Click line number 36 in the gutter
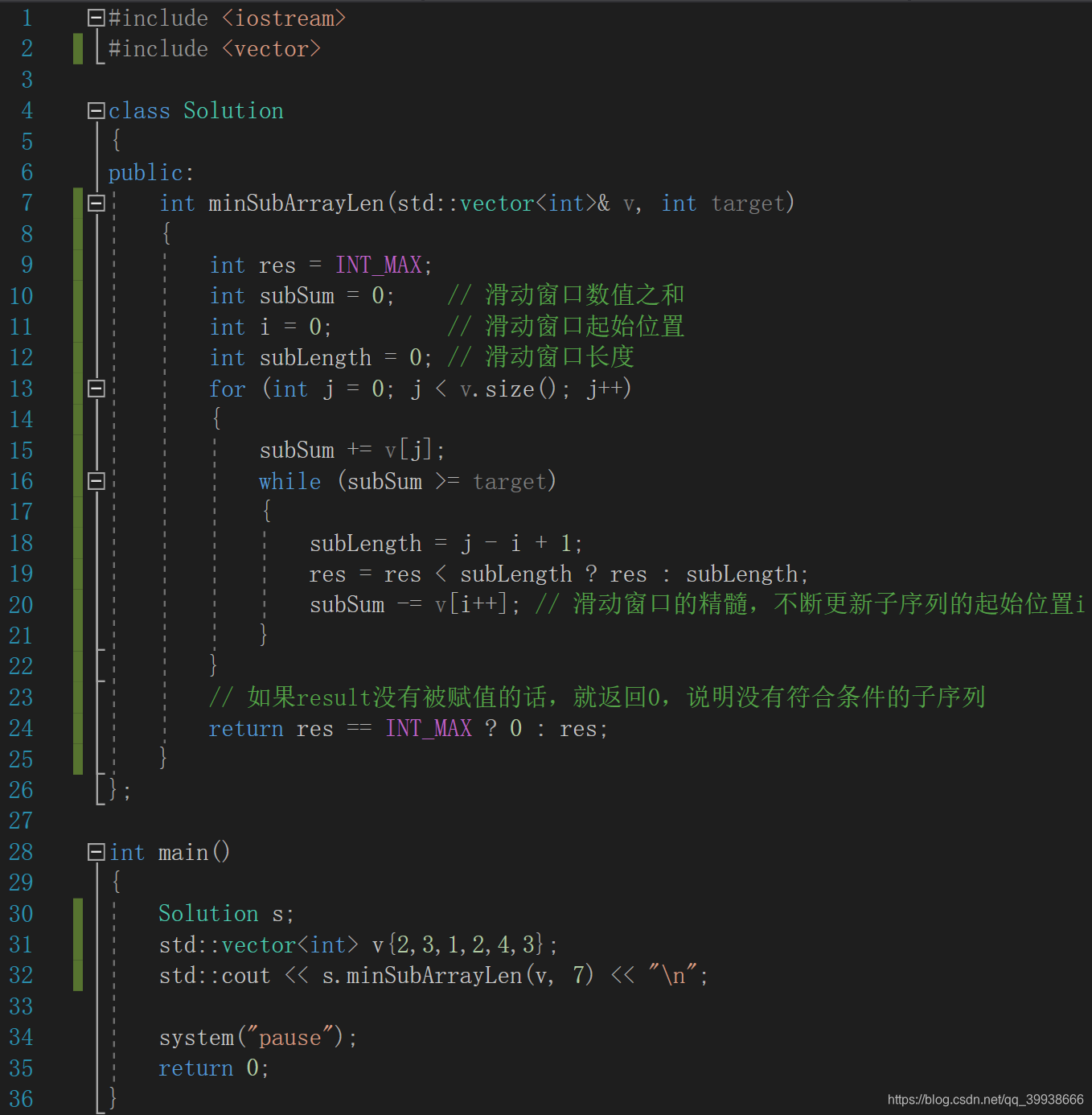Screen dimensions: 1092x1115 21,1099
